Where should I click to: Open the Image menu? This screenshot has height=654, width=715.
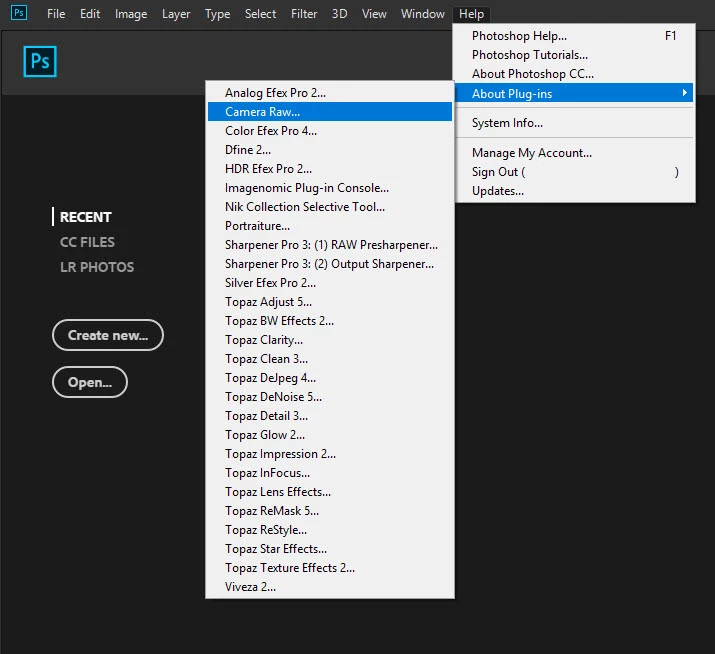131,14
